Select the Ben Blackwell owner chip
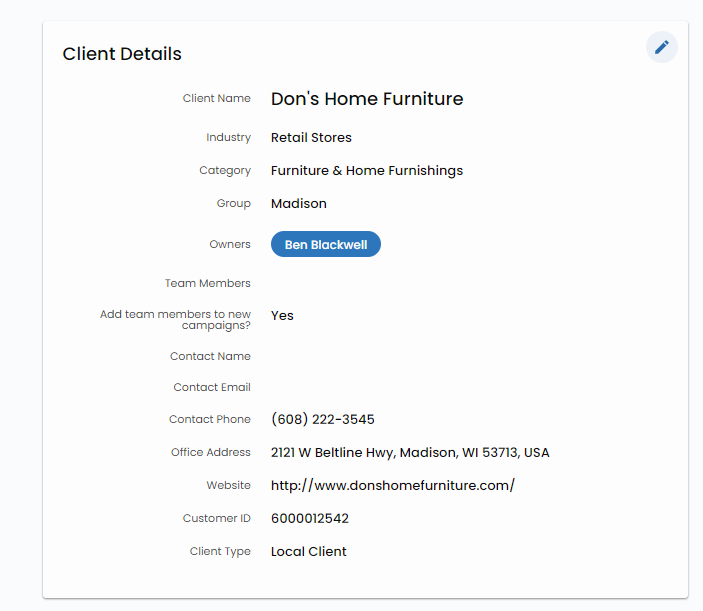 click(x=325, y=245)
